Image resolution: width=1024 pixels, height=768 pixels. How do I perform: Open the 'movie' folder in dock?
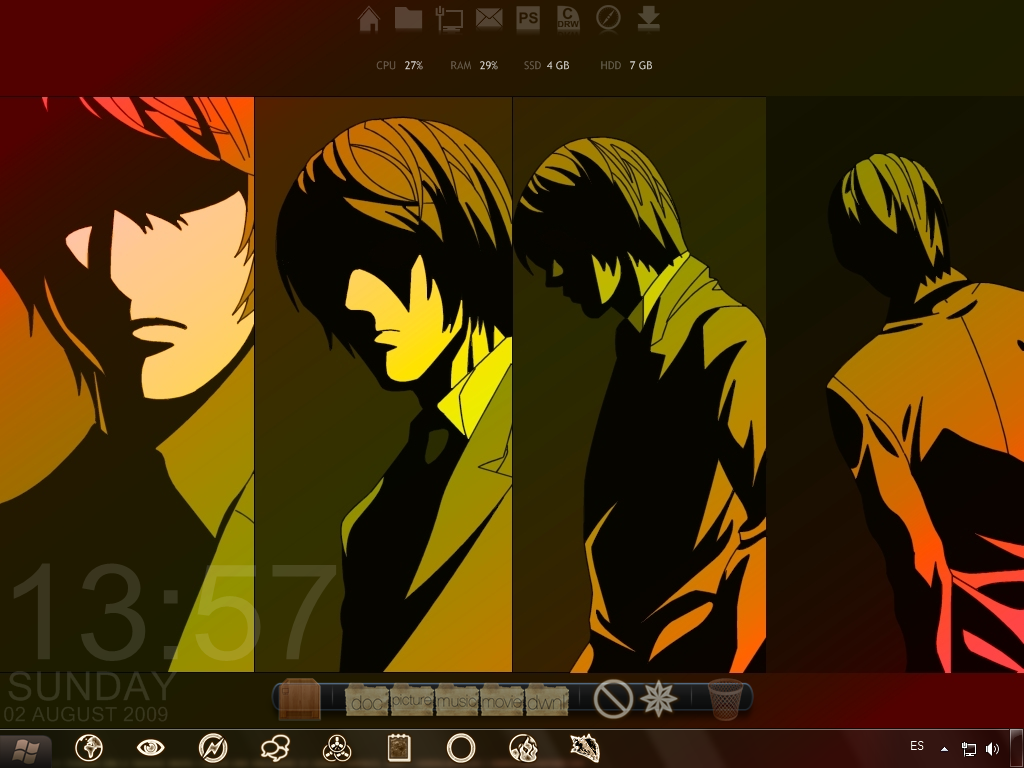pyautogui.click(x=502, y=700)
